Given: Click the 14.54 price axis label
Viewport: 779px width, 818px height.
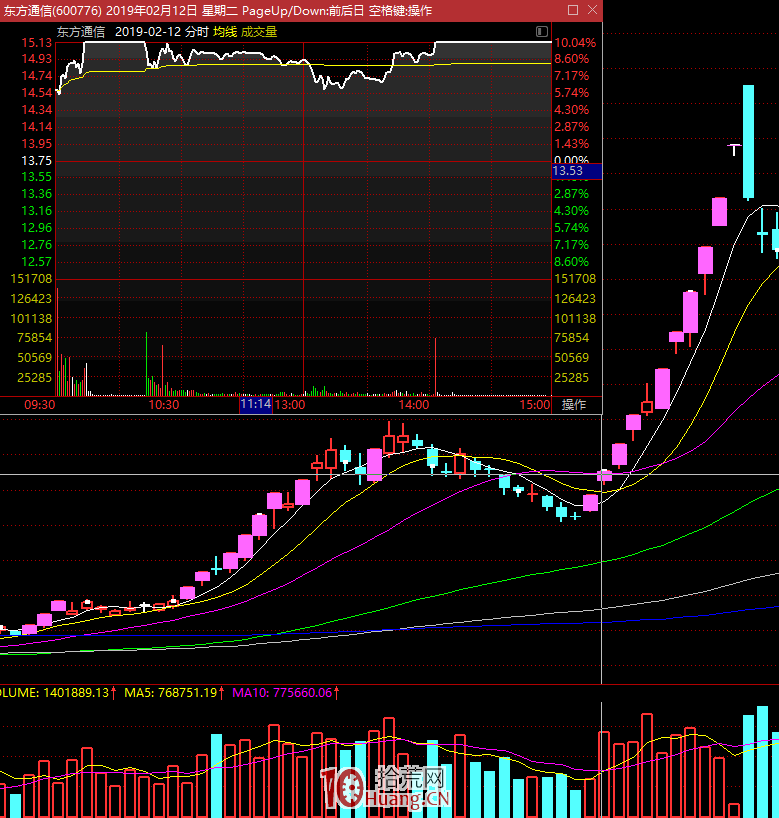Looking at the screenshot, I should coord(37,93).
